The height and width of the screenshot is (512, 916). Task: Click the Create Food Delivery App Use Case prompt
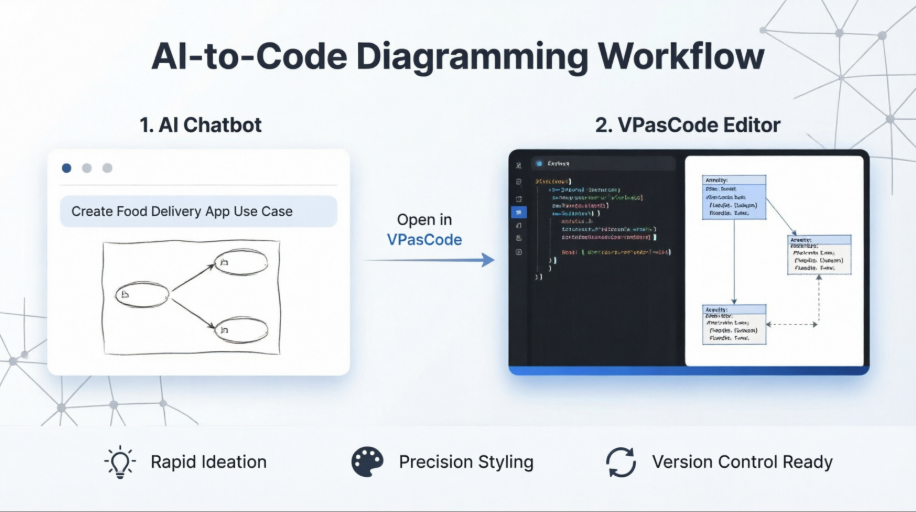[x=199, y=211]
